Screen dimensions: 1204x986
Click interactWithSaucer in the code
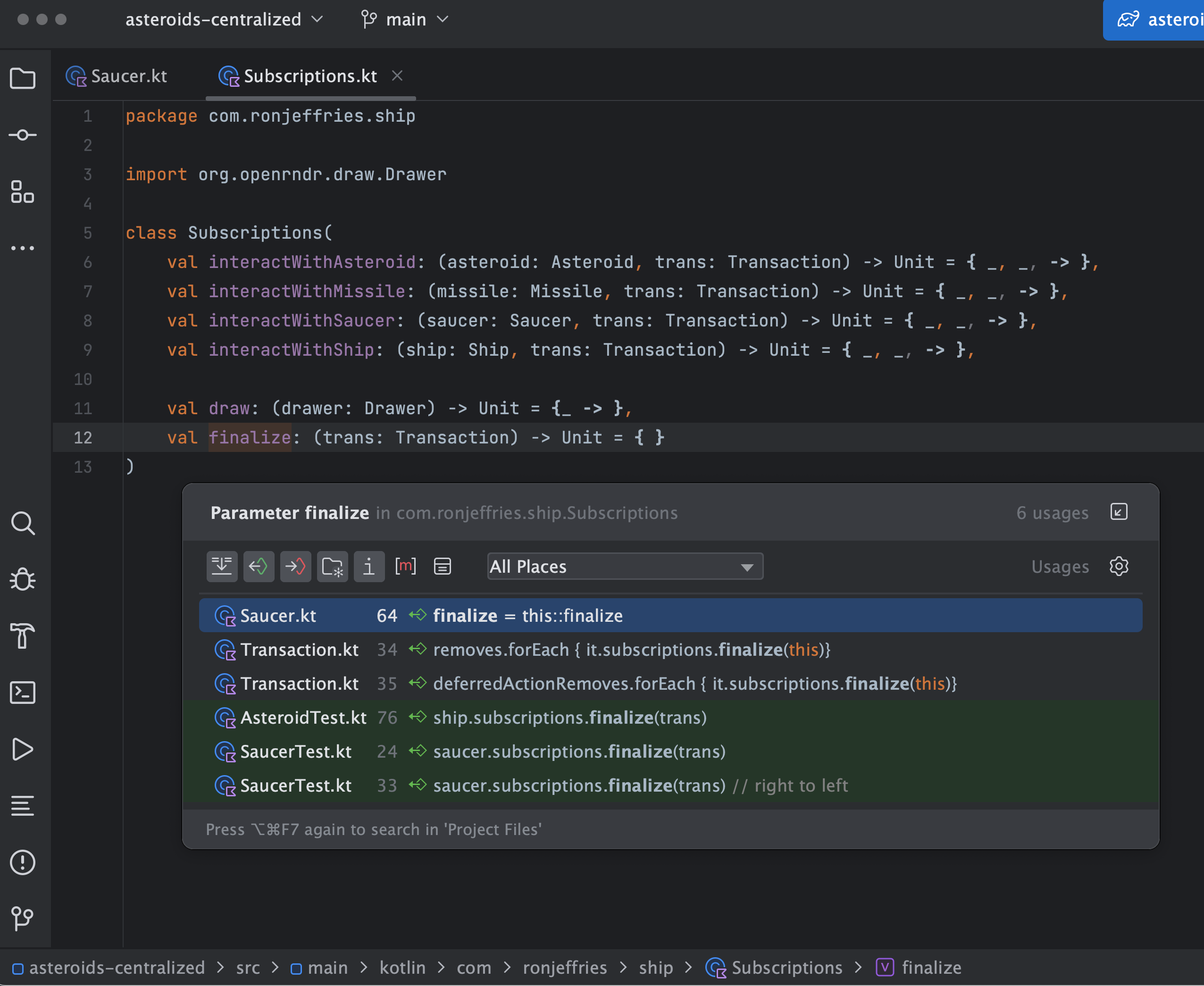click(x=302, y=320)
